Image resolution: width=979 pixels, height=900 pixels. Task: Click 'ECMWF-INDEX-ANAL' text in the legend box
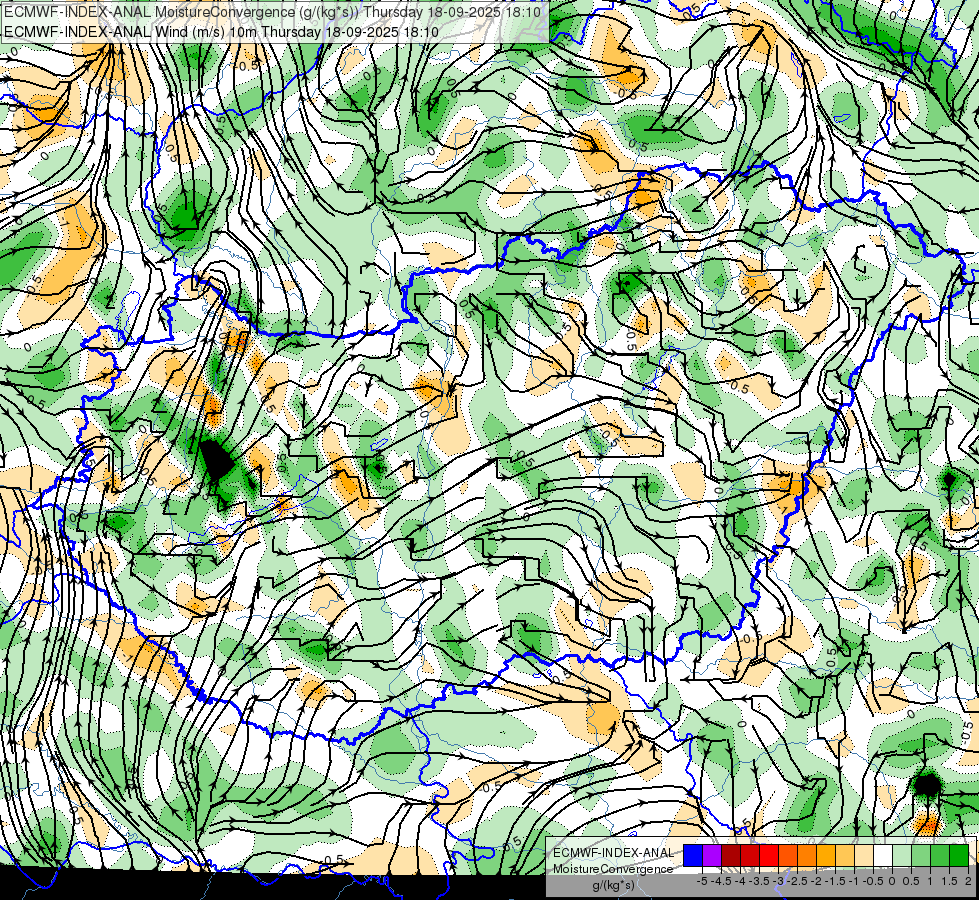(x=613, y=853)
